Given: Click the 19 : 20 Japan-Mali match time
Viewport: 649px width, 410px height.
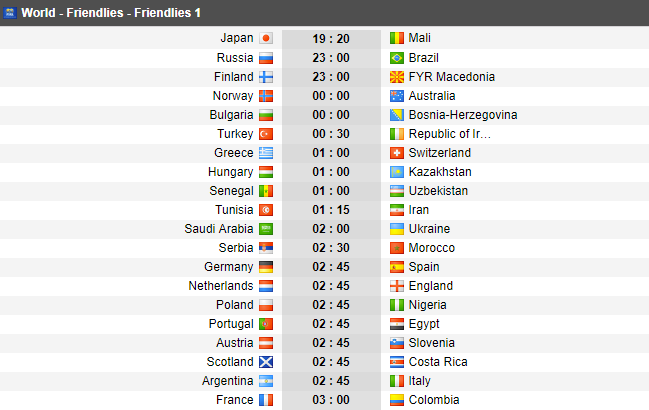Looking at the screenshot, I should tap(331, 39).
